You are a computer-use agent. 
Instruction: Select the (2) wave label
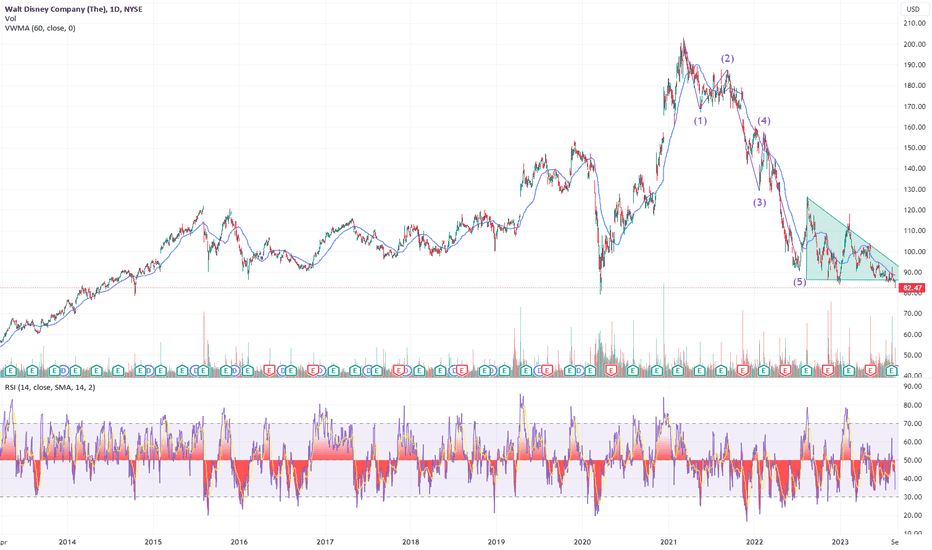[728, 58]
